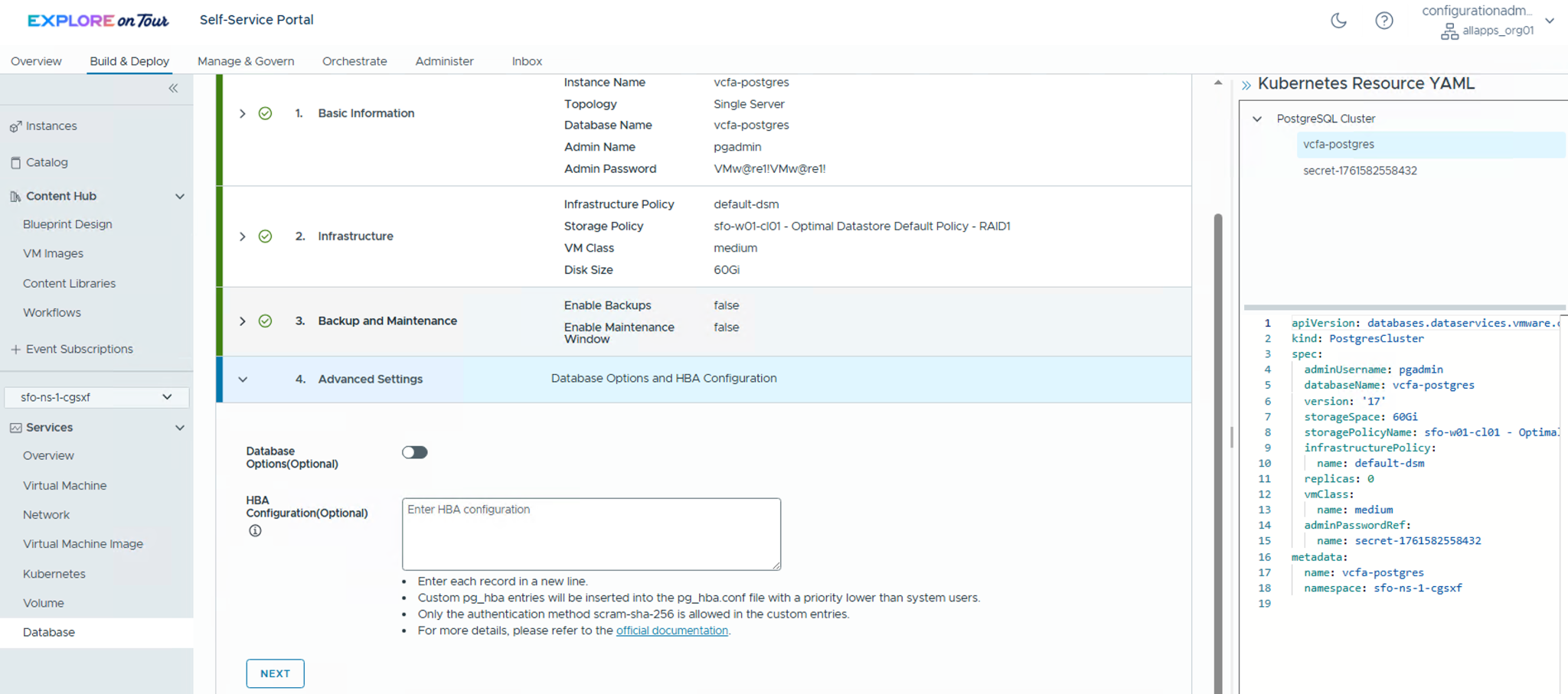Toggle dark mode moon icon
Image resolution: width=1568 pixels, height=694 pixels.
[1338, 21]
